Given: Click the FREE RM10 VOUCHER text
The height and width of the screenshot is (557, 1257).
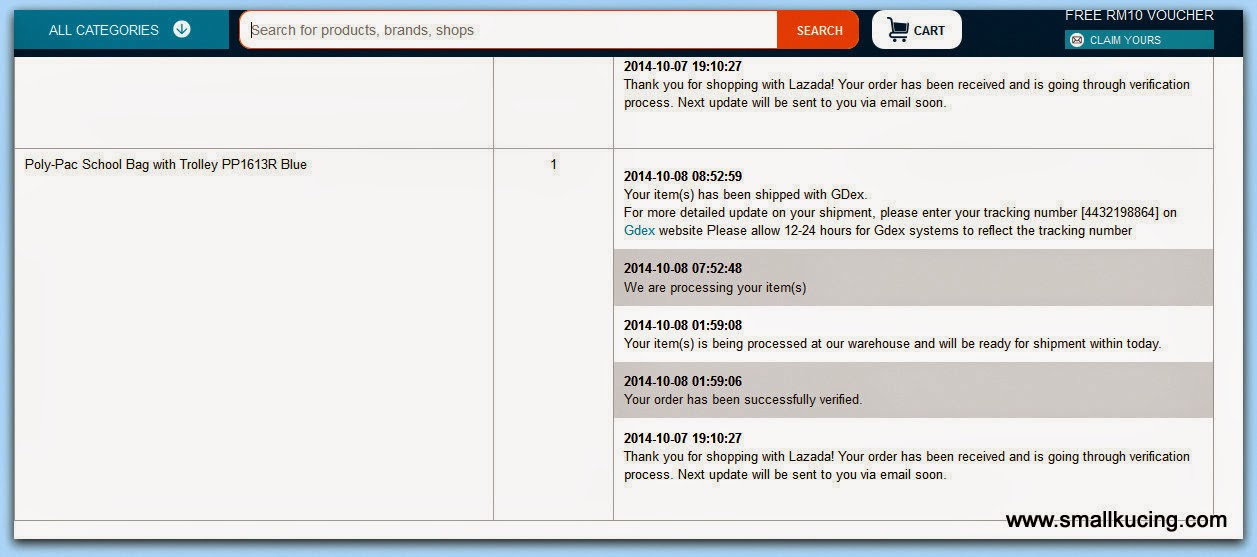Looking at the screenshot, I should pos(1139,15).
